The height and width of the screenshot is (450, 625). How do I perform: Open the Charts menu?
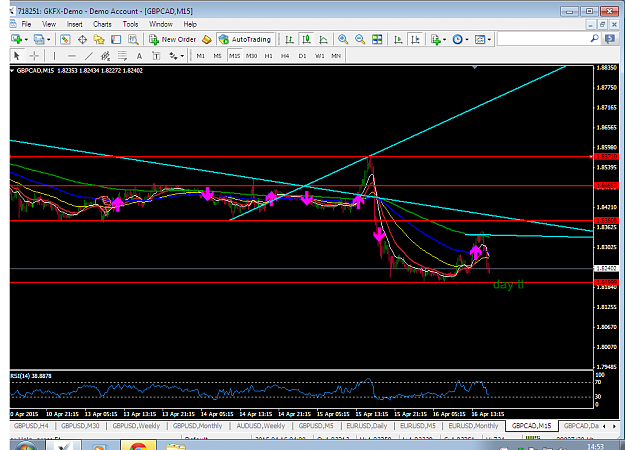tap(102, 24)
